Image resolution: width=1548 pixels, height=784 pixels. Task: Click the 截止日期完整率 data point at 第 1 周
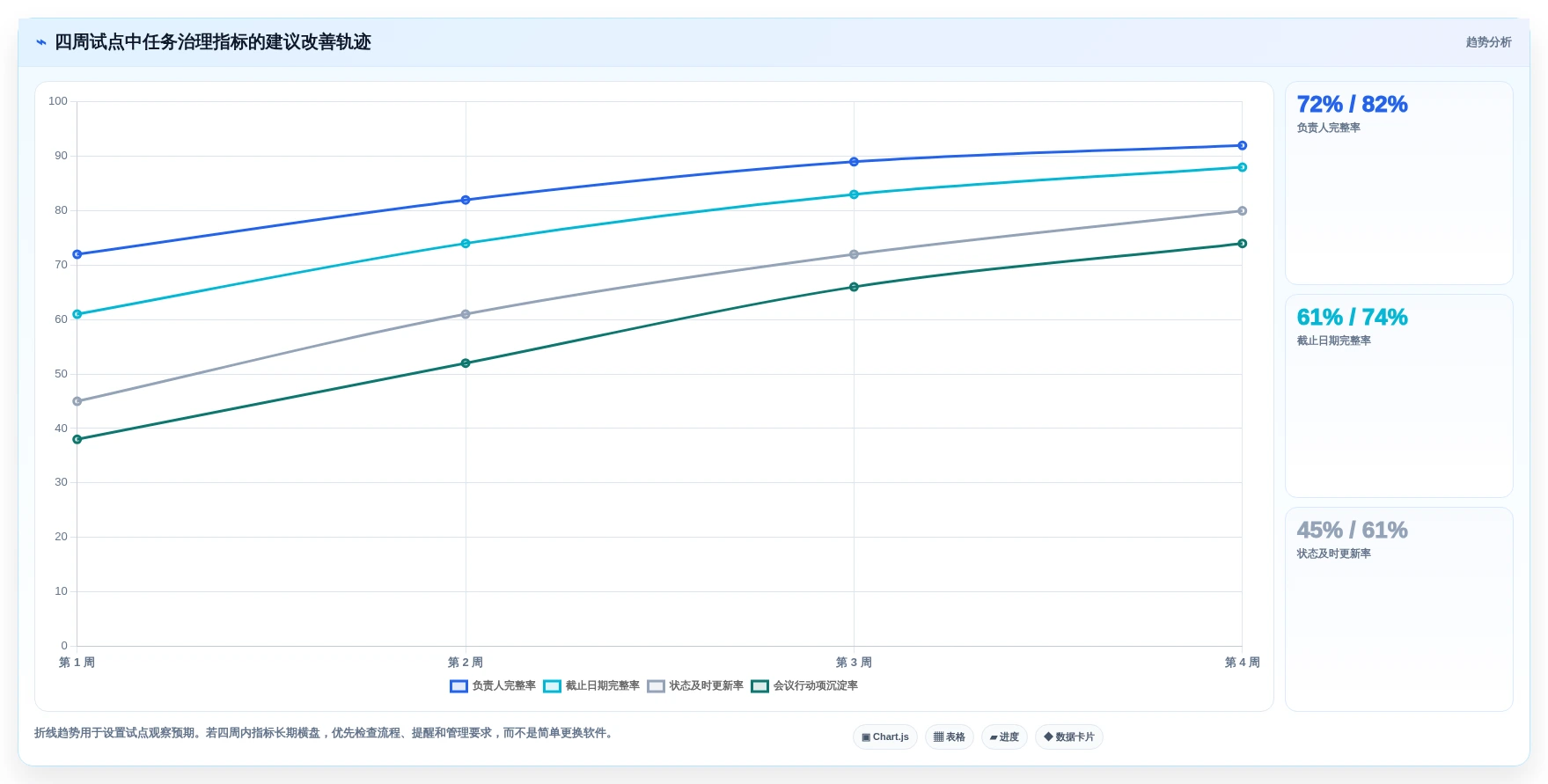pos(77,314)
